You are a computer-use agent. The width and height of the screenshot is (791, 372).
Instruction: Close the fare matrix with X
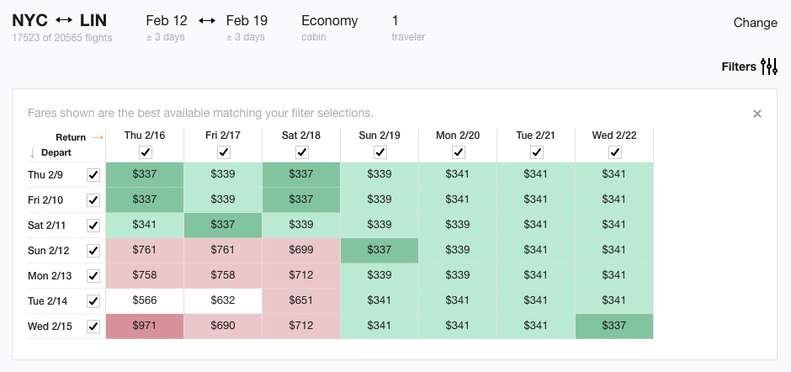(757, 114)
